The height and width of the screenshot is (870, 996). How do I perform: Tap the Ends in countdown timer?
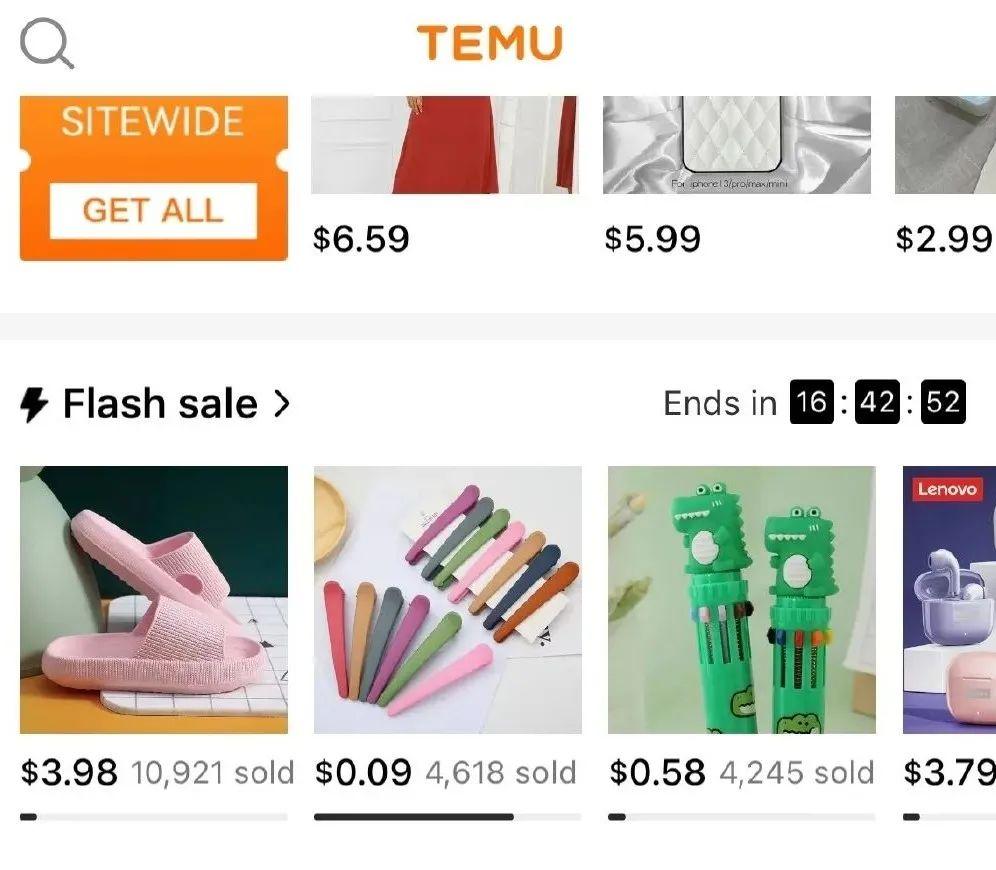point(814,403)
